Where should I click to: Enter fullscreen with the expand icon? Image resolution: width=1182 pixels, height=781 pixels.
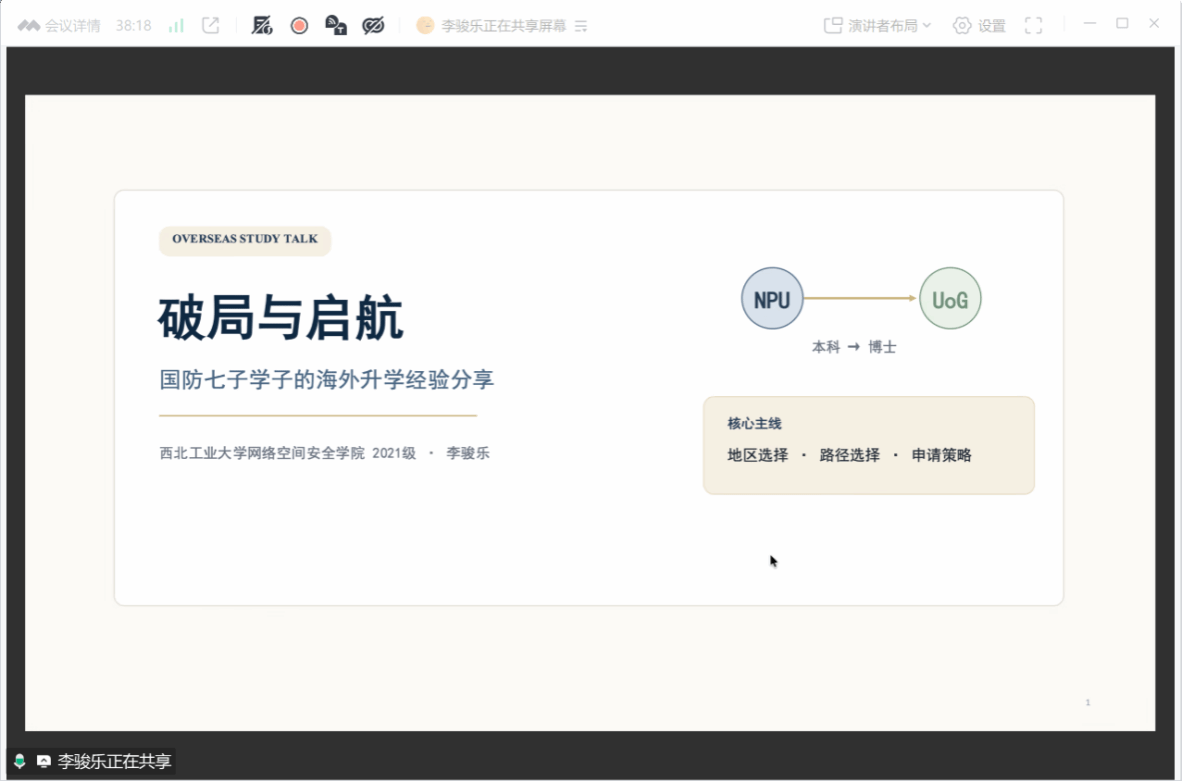[x=1033, y=26]
